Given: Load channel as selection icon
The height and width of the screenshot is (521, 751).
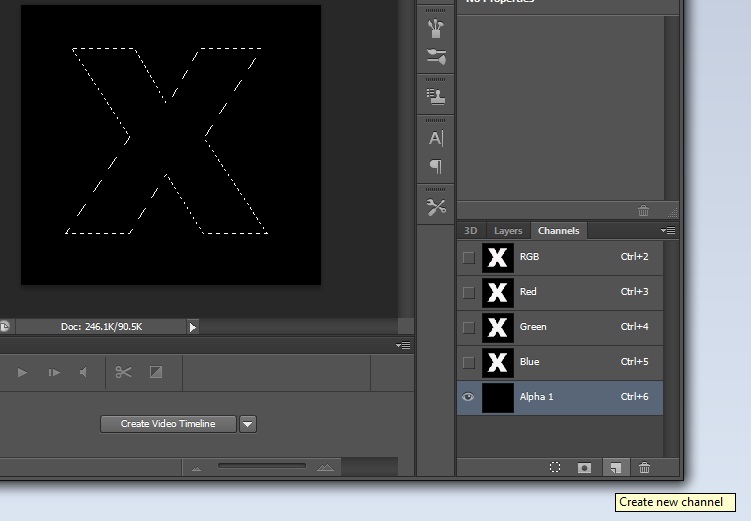Looking at the screenshot, I should 555,467.
